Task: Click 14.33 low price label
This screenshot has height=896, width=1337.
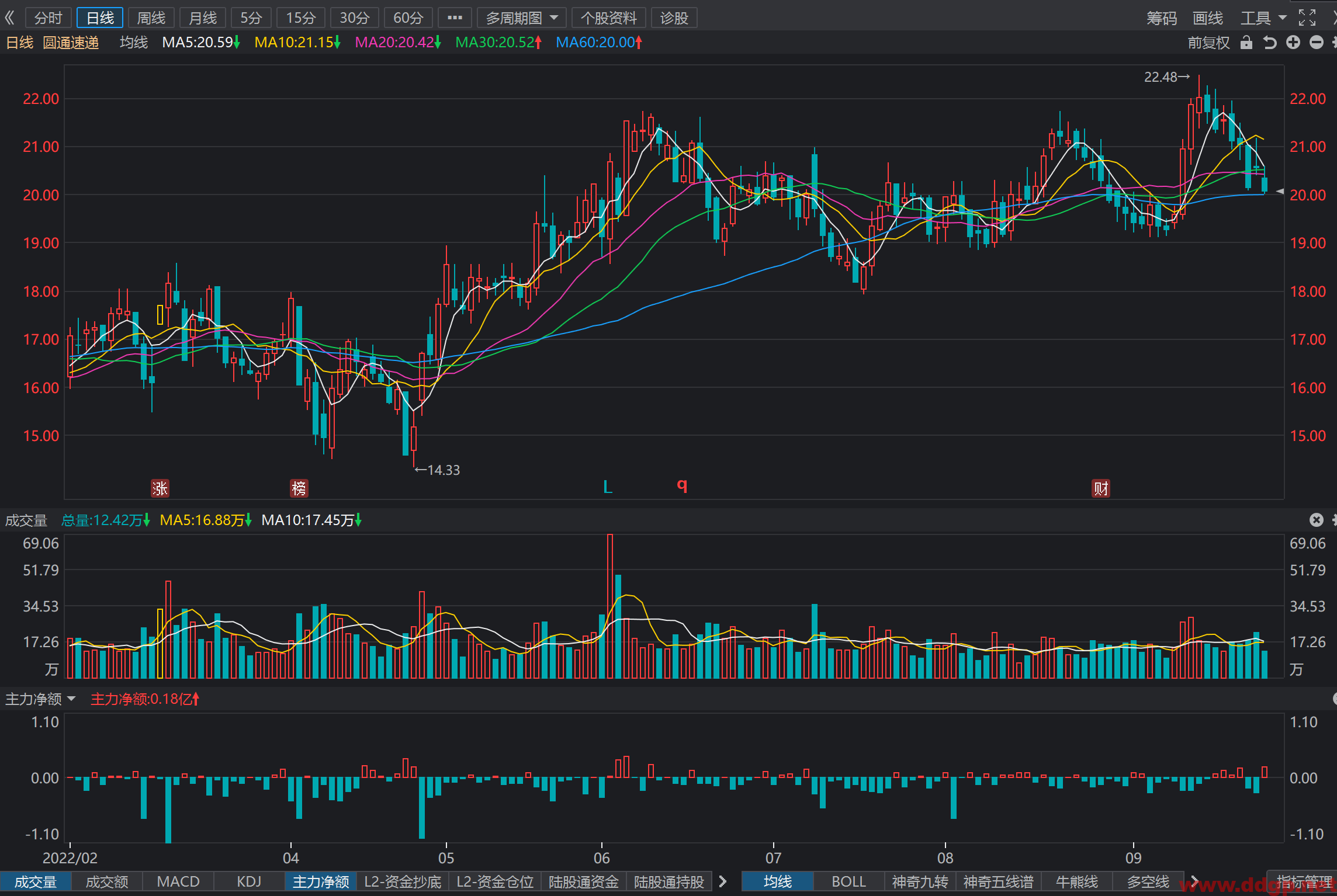Action: [437, 470]
